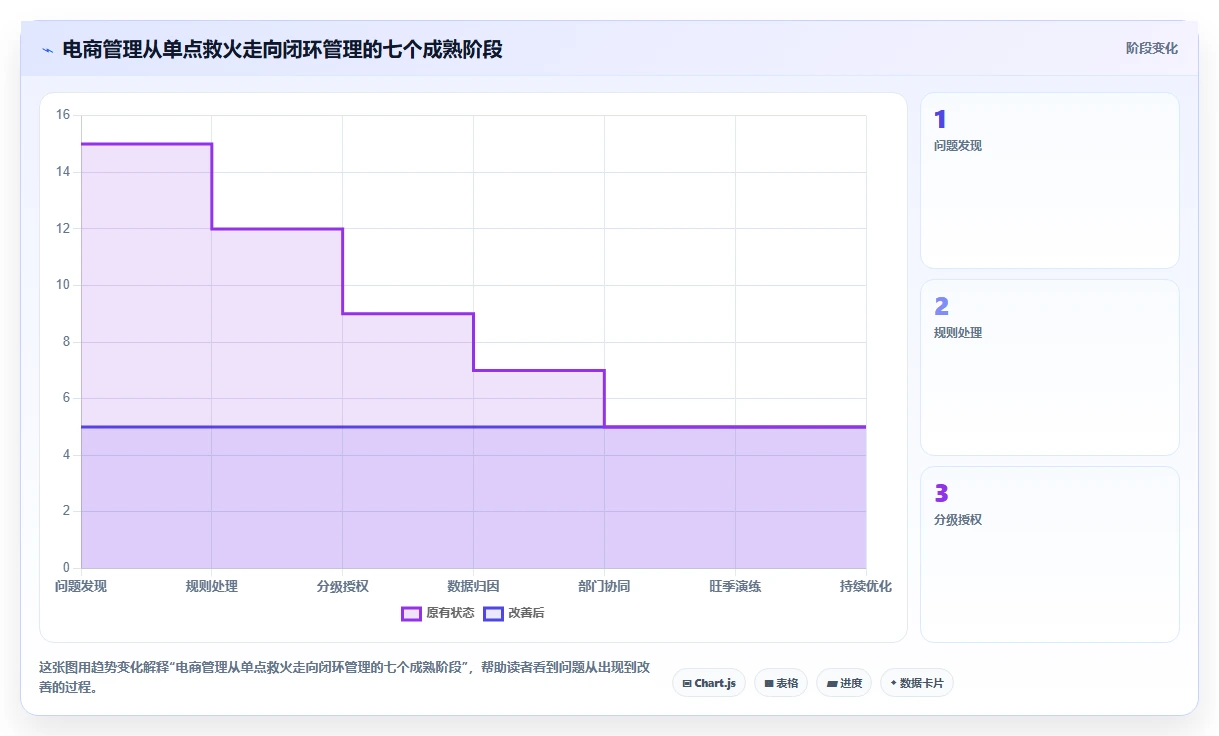Click the y-axis value 12
Viewport: 1219px width, 736px height.
pos(63,228)
